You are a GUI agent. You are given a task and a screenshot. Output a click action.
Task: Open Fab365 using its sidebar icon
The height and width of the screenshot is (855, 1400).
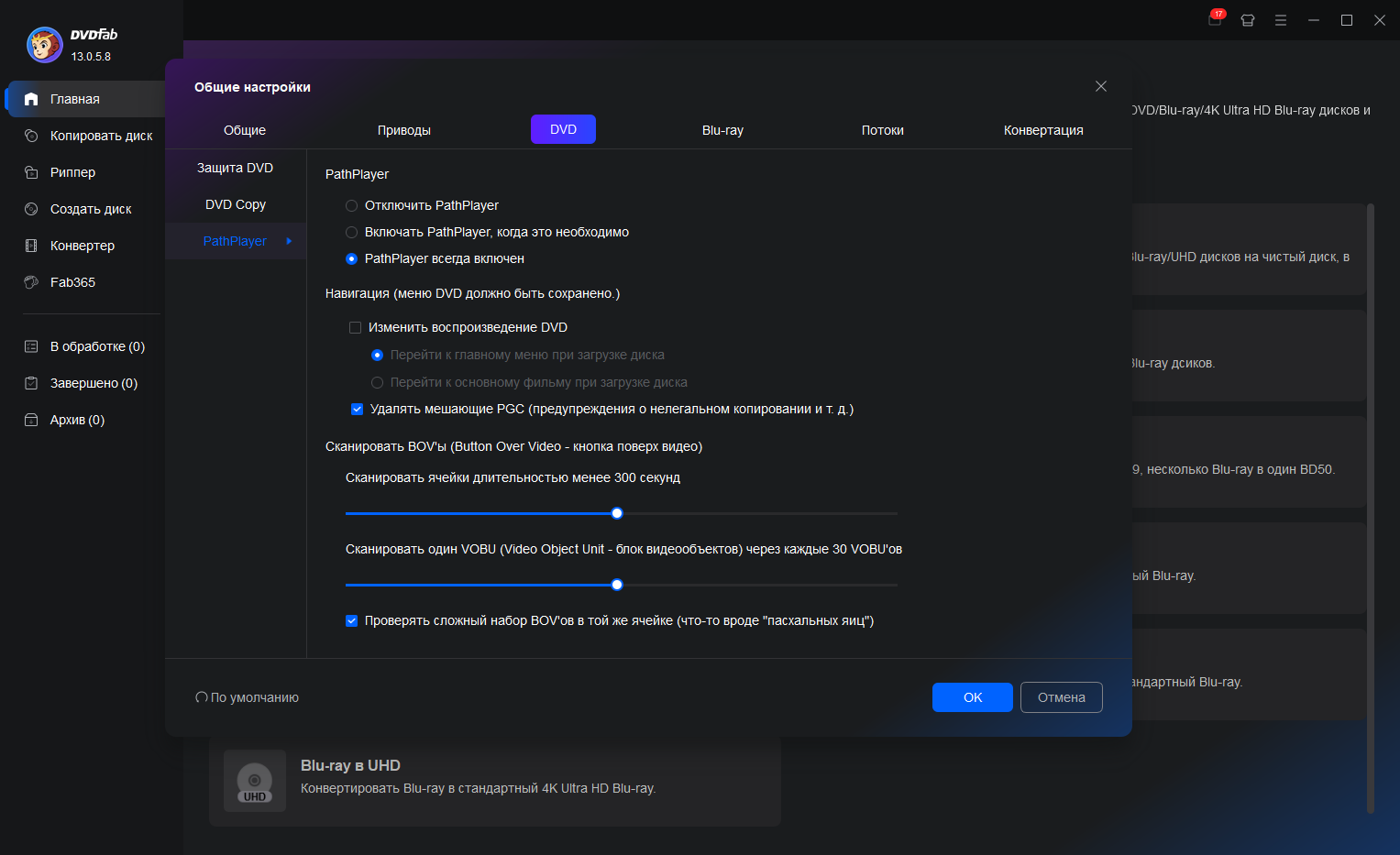point(31,282)
